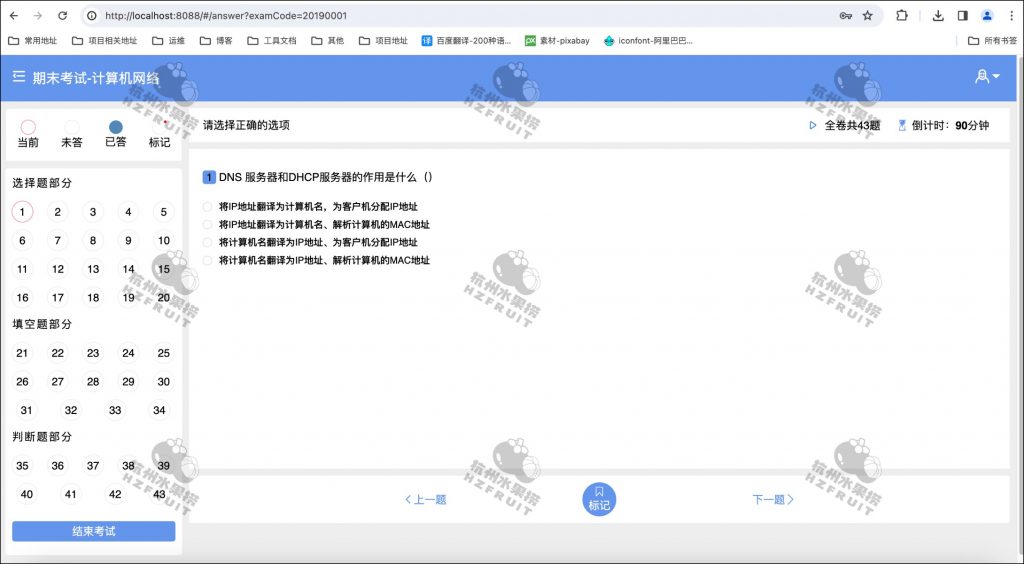Open the 工具文档 bookmark folder
This screenshot has height=564, width=1024.
pyautogui.click(x=272, y=40)
